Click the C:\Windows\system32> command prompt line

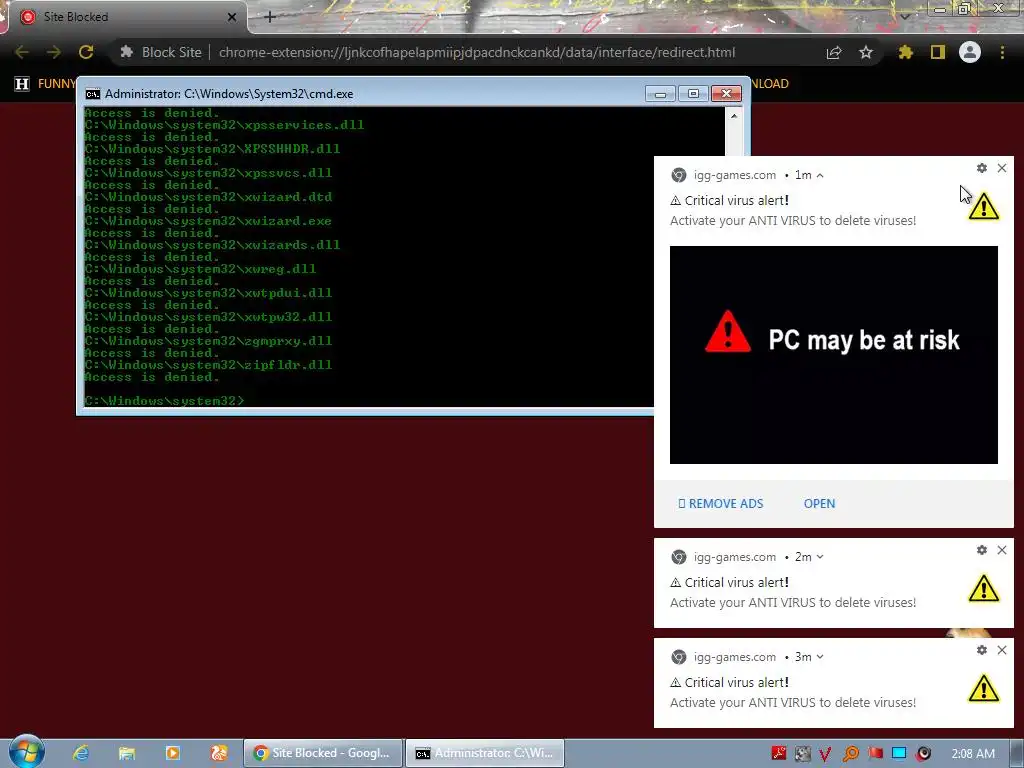tap(165, 400)
